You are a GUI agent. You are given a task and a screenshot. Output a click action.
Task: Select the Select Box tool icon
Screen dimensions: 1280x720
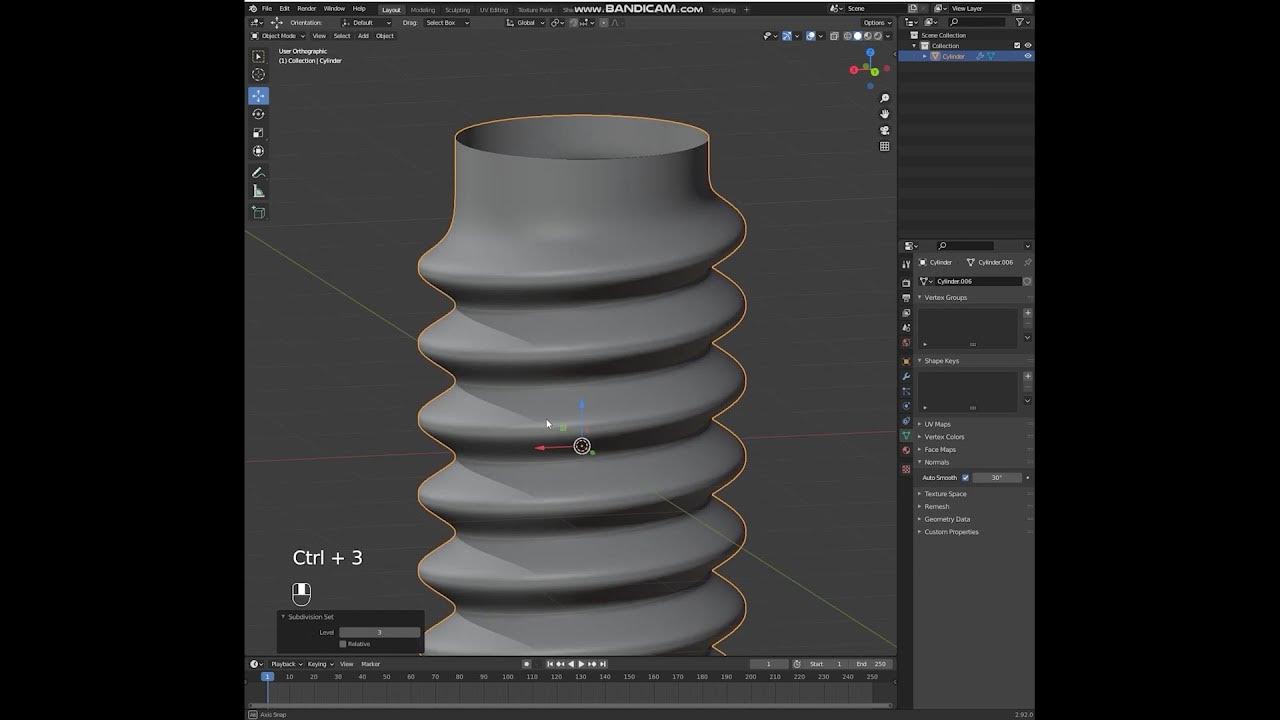258,57
